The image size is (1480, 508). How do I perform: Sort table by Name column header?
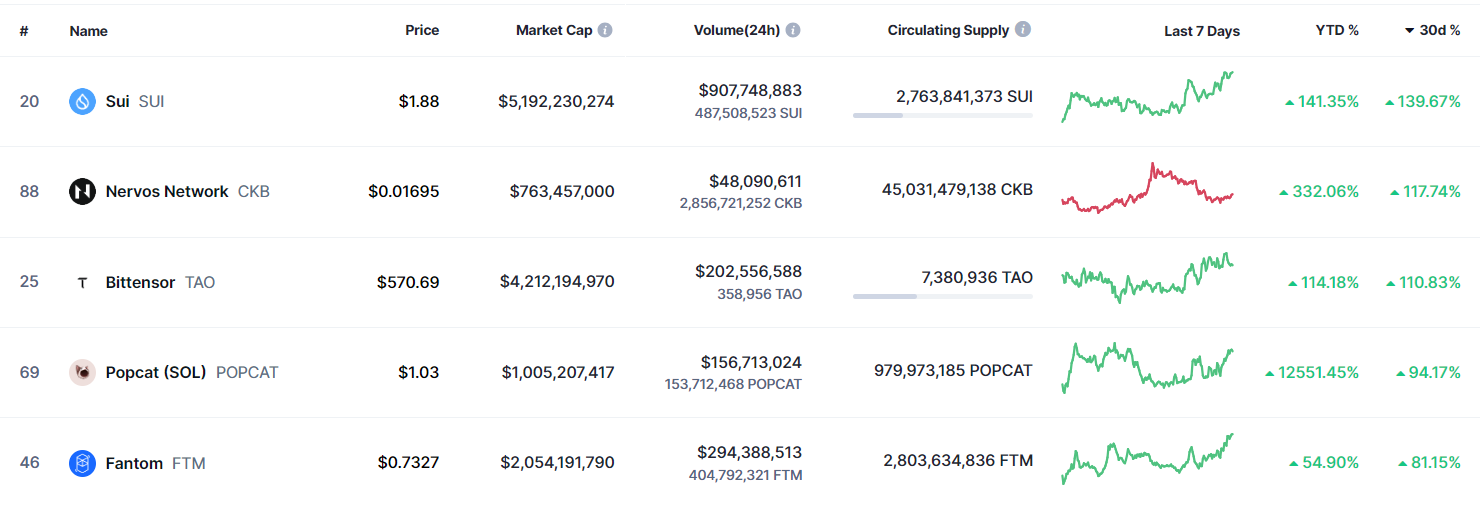point(89,31)
